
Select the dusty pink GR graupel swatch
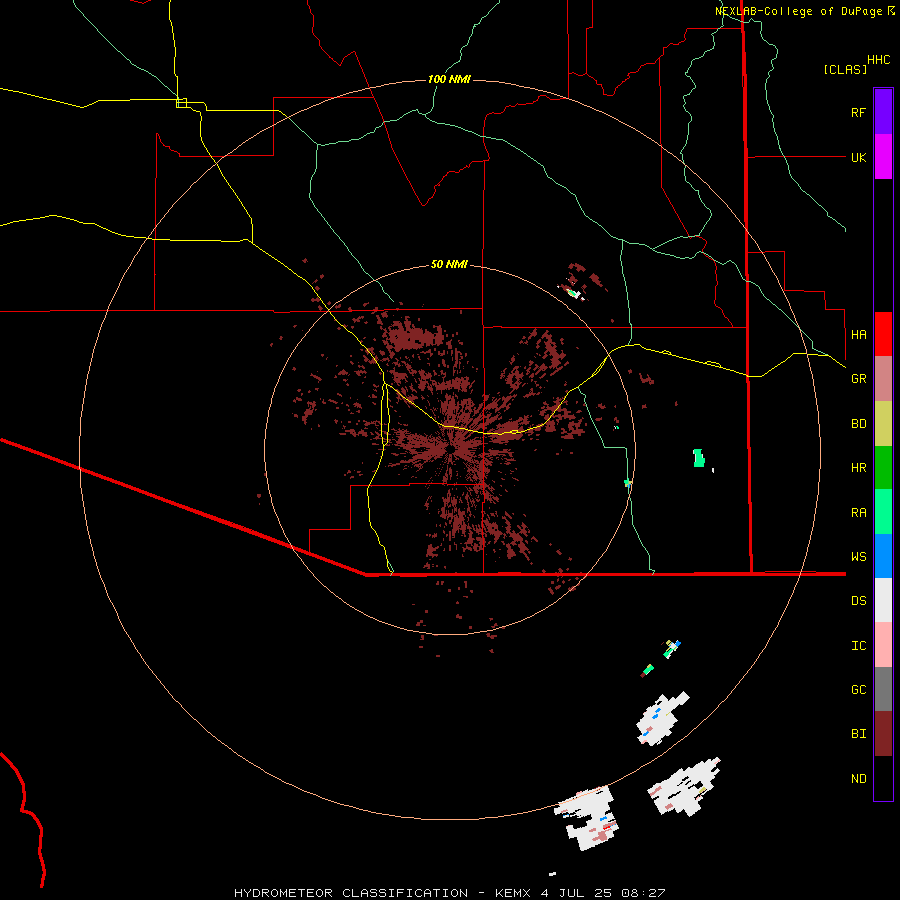pyautogui.click(x=883, y=379)
